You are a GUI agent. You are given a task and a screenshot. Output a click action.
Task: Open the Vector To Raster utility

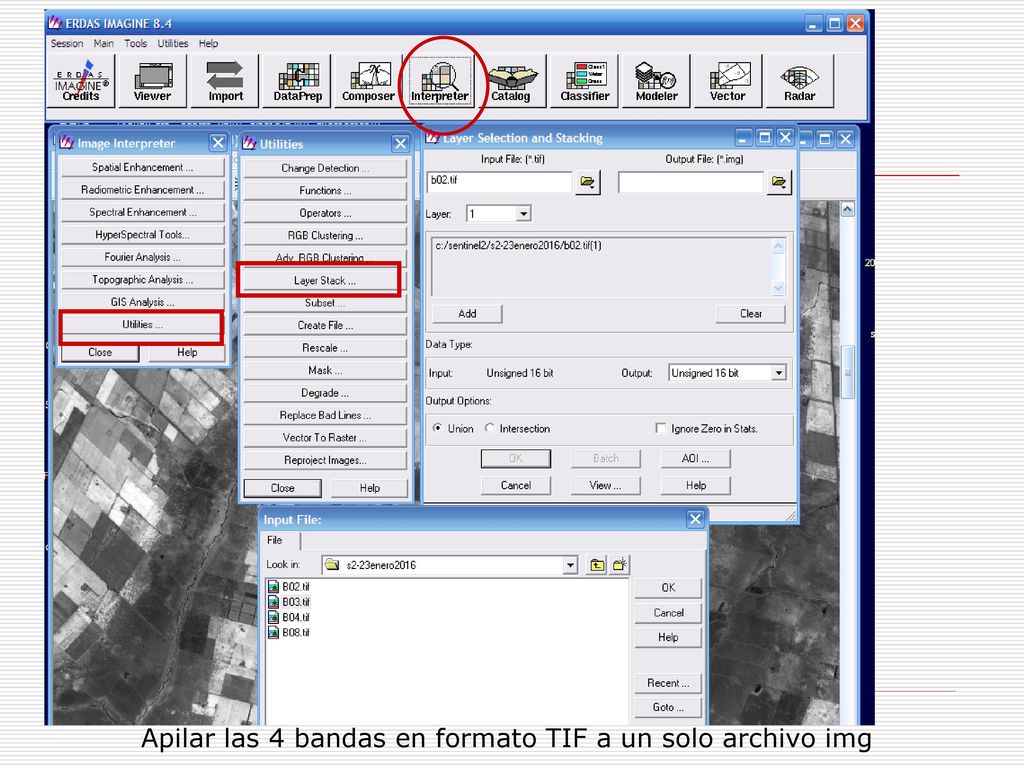coord(325,438)
